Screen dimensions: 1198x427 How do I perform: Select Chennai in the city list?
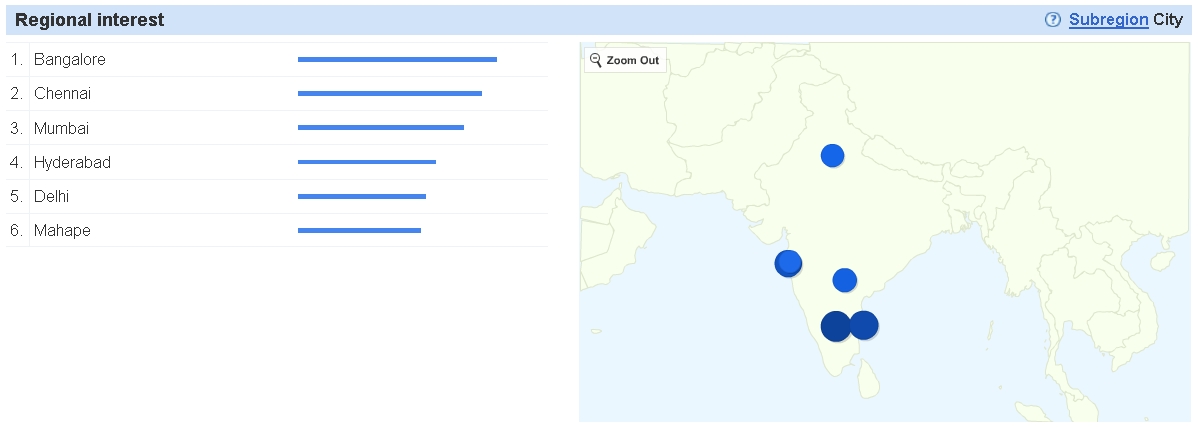pyautogui.click(x=62, y=94)
